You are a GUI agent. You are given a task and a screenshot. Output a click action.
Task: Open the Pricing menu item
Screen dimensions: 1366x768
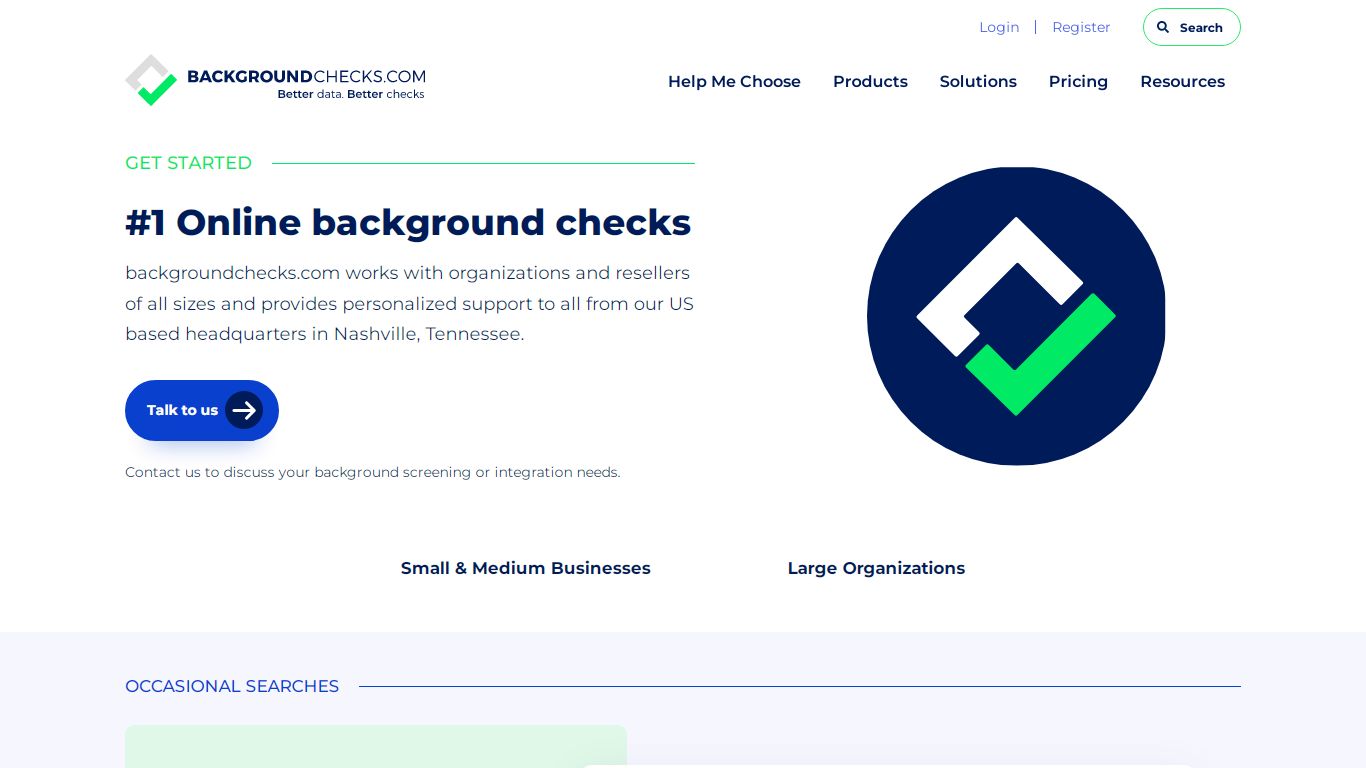[x=1078, y=82]
